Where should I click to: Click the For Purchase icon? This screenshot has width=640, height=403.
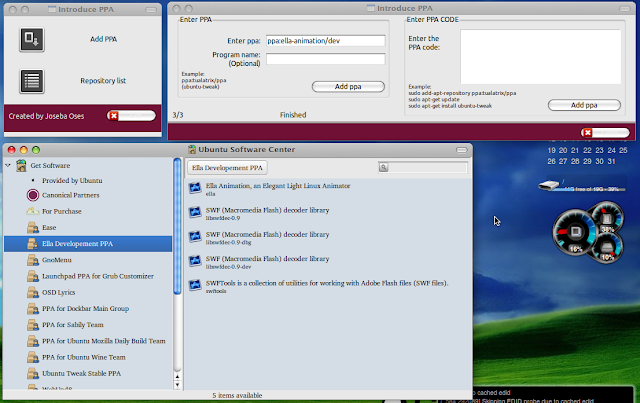click(33, 211)
